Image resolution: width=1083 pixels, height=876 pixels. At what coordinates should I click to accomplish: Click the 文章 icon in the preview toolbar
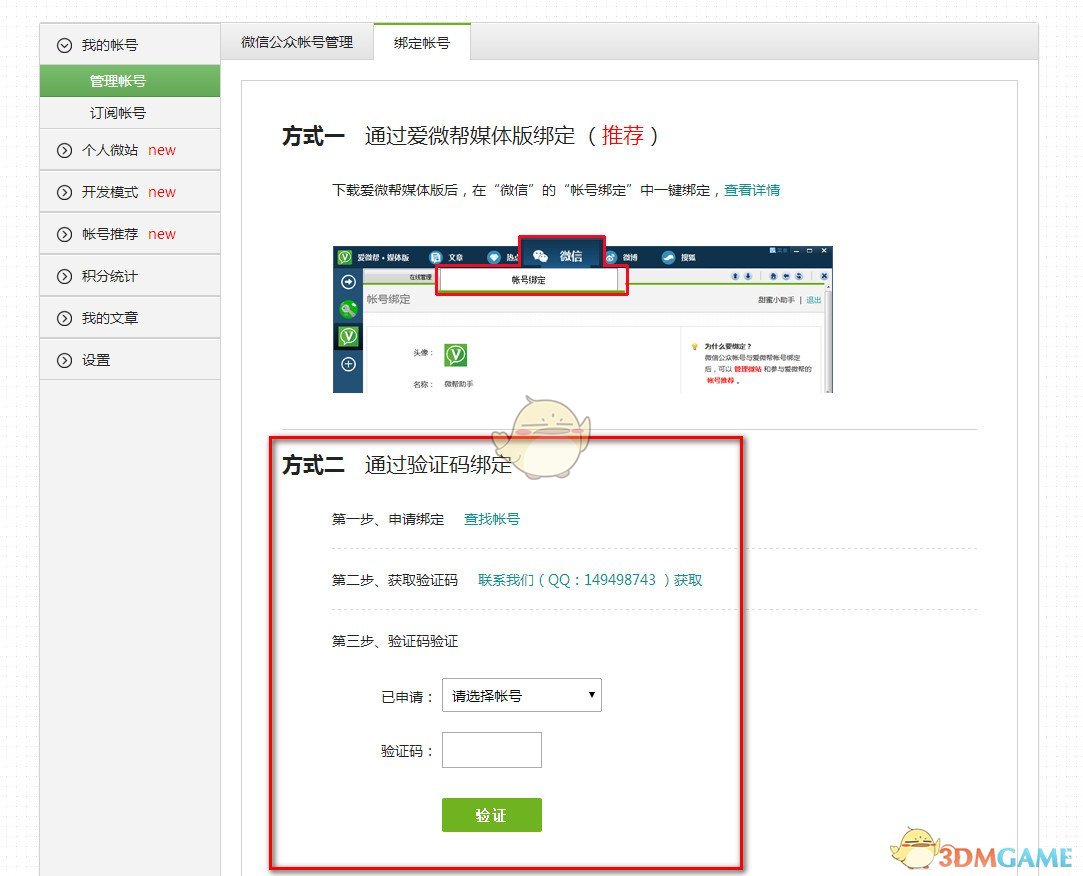tap(436, 254)
